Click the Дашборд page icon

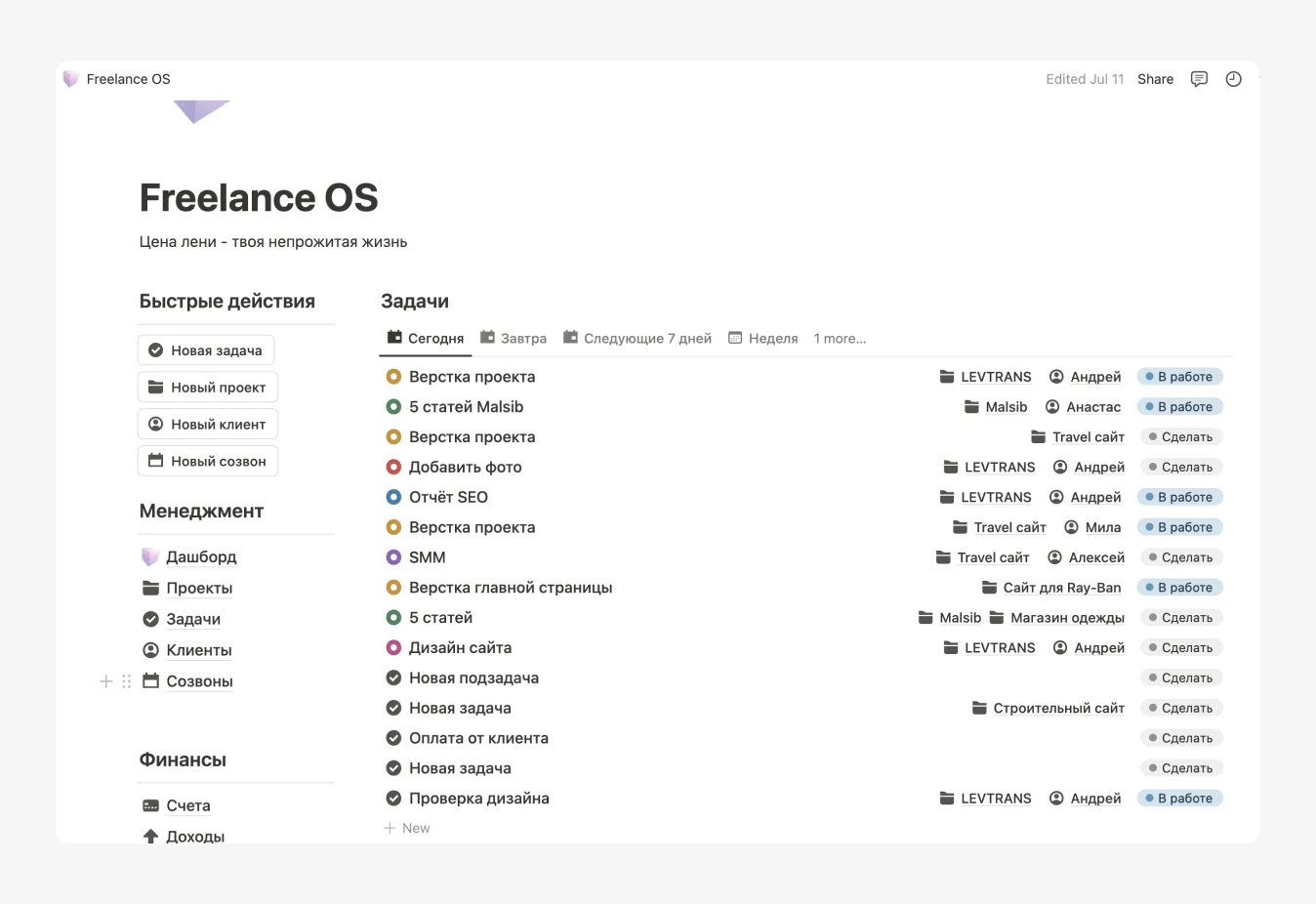pyautogui.click(x=150, y=556)
